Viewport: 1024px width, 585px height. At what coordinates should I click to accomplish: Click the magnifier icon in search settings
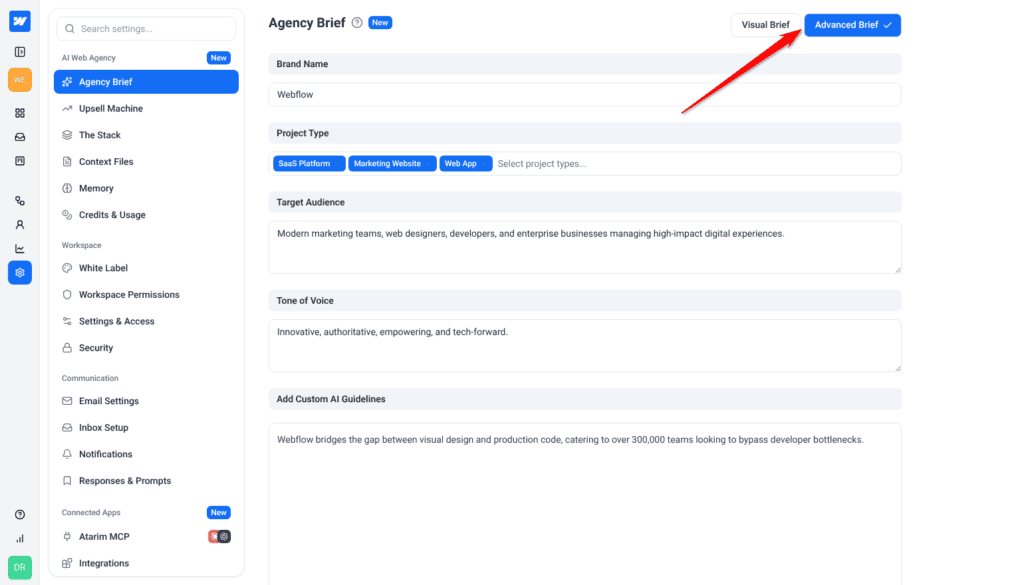70,29
